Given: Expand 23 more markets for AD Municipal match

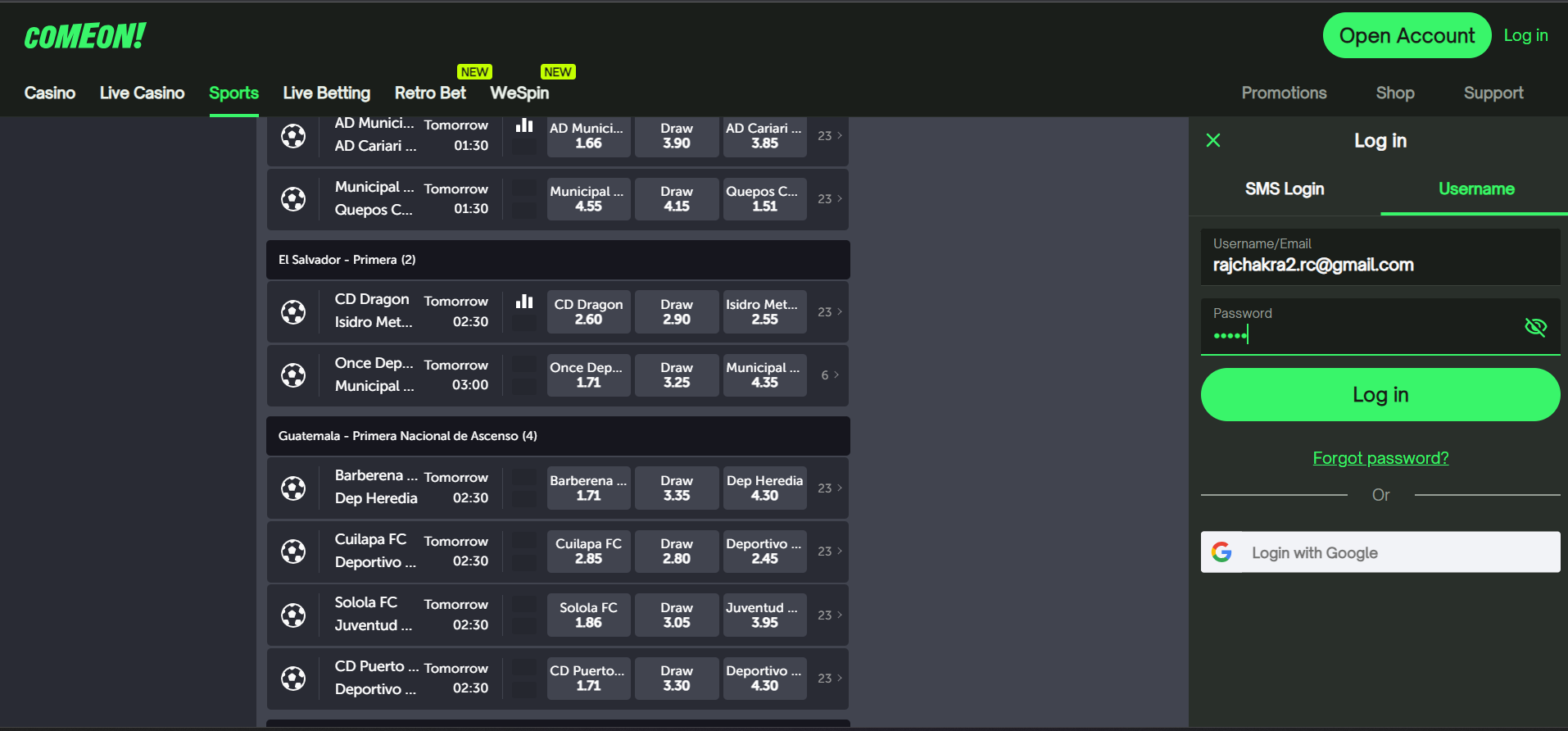Looking at the screenshot, I should pos(830,135).
